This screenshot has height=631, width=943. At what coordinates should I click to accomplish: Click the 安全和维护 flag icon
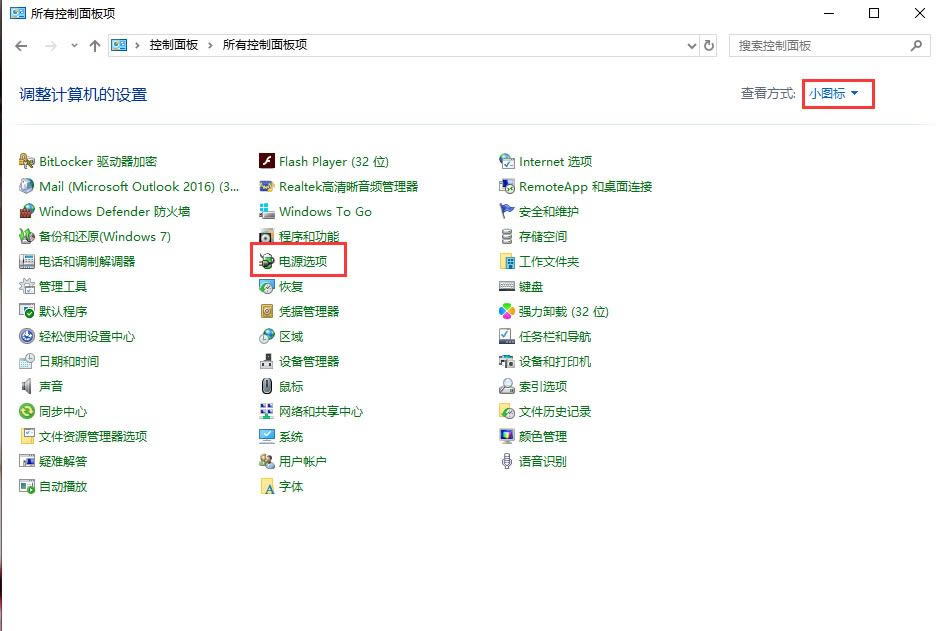(507, 211)
